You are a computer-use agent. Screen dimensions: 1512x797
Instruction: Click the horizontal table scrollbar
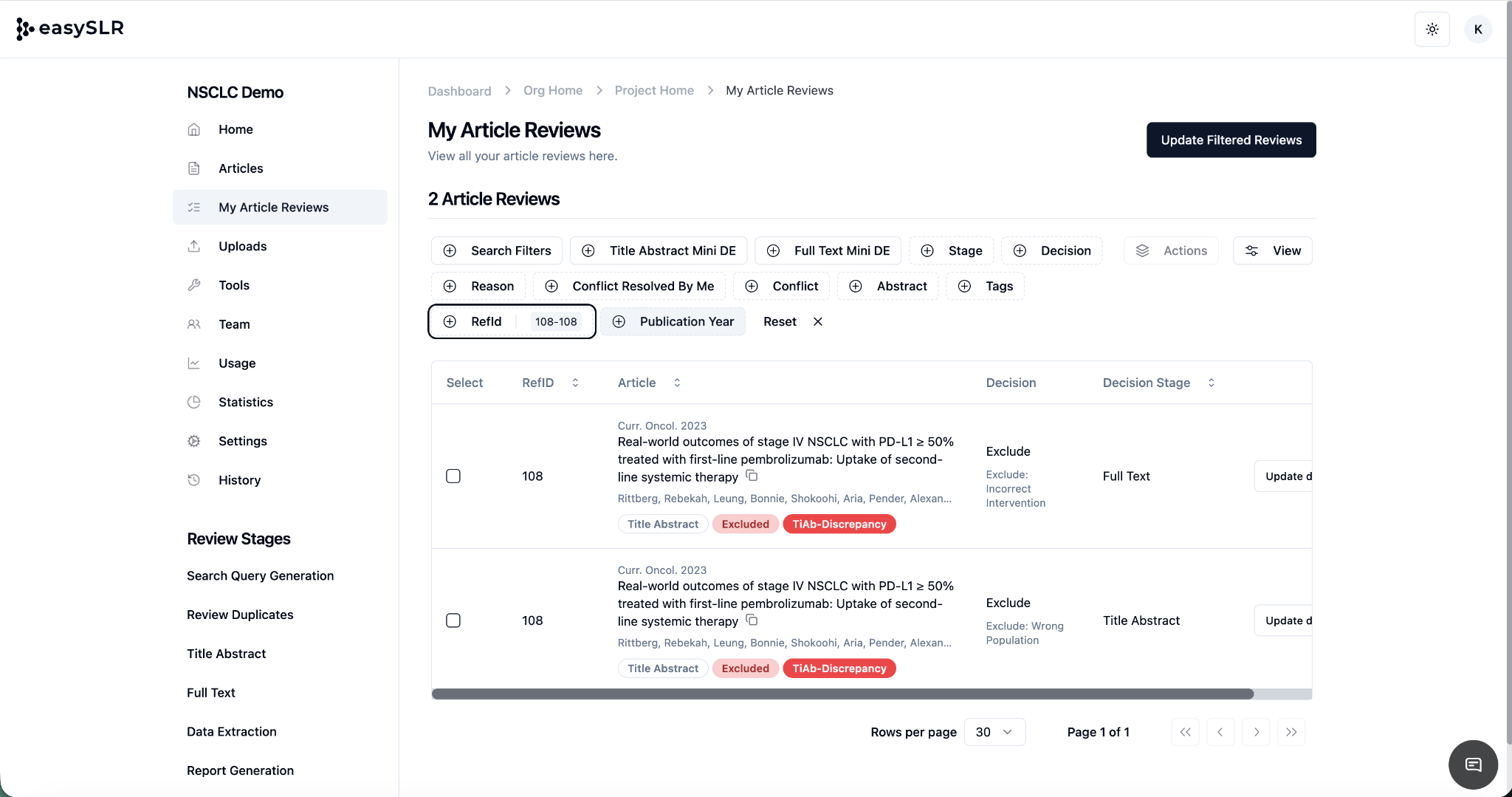tap(842, 694)
